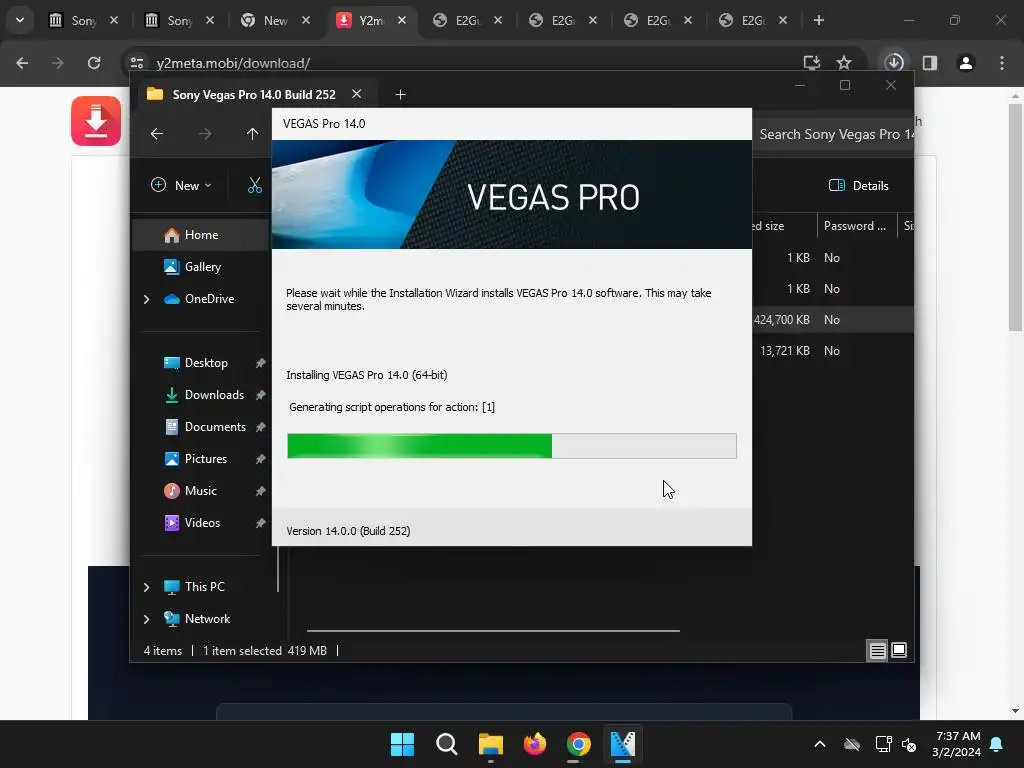The image size is (1024, 768).
Task: Open Chrome tab search dropdown
Action: [x=20, y=20]
